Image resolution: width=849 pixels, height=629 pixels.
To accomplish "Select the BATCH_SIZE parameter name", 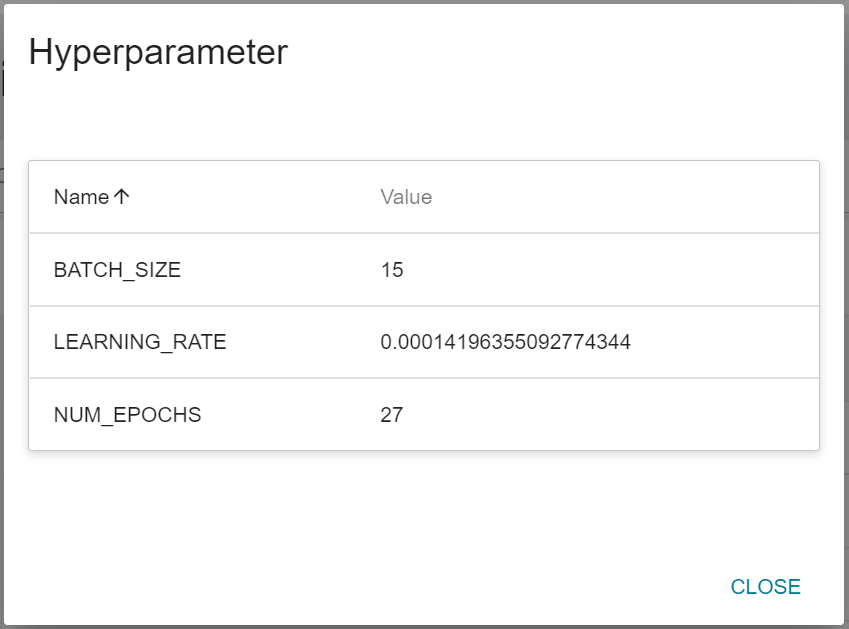I will click(x=117, y=270).
